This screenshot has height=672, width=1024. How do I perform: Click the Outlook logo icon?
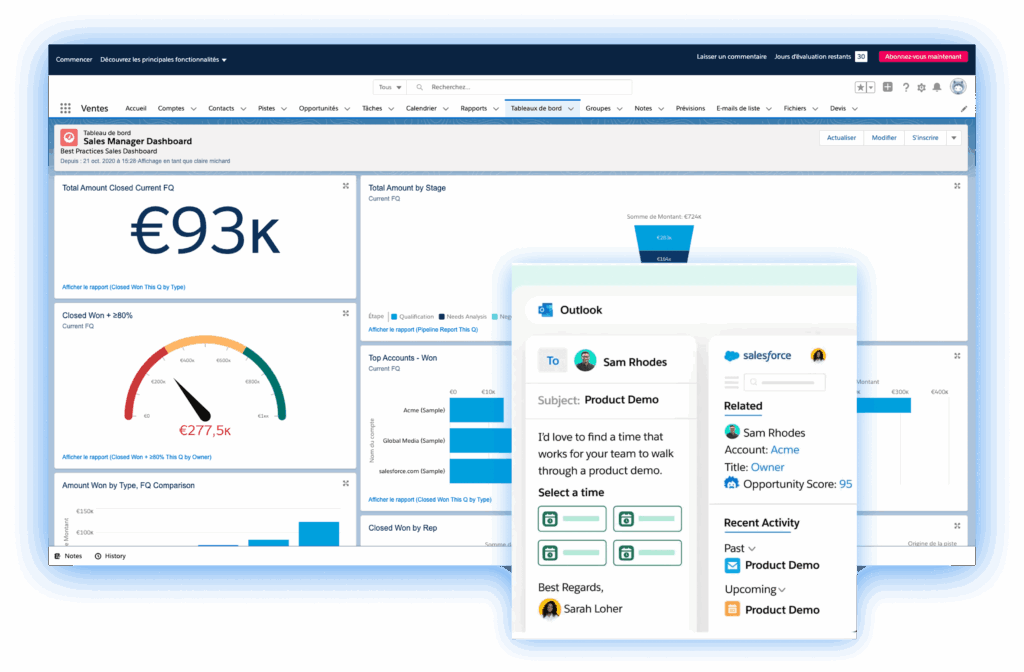pyautogui.click(x=545, y=310)
